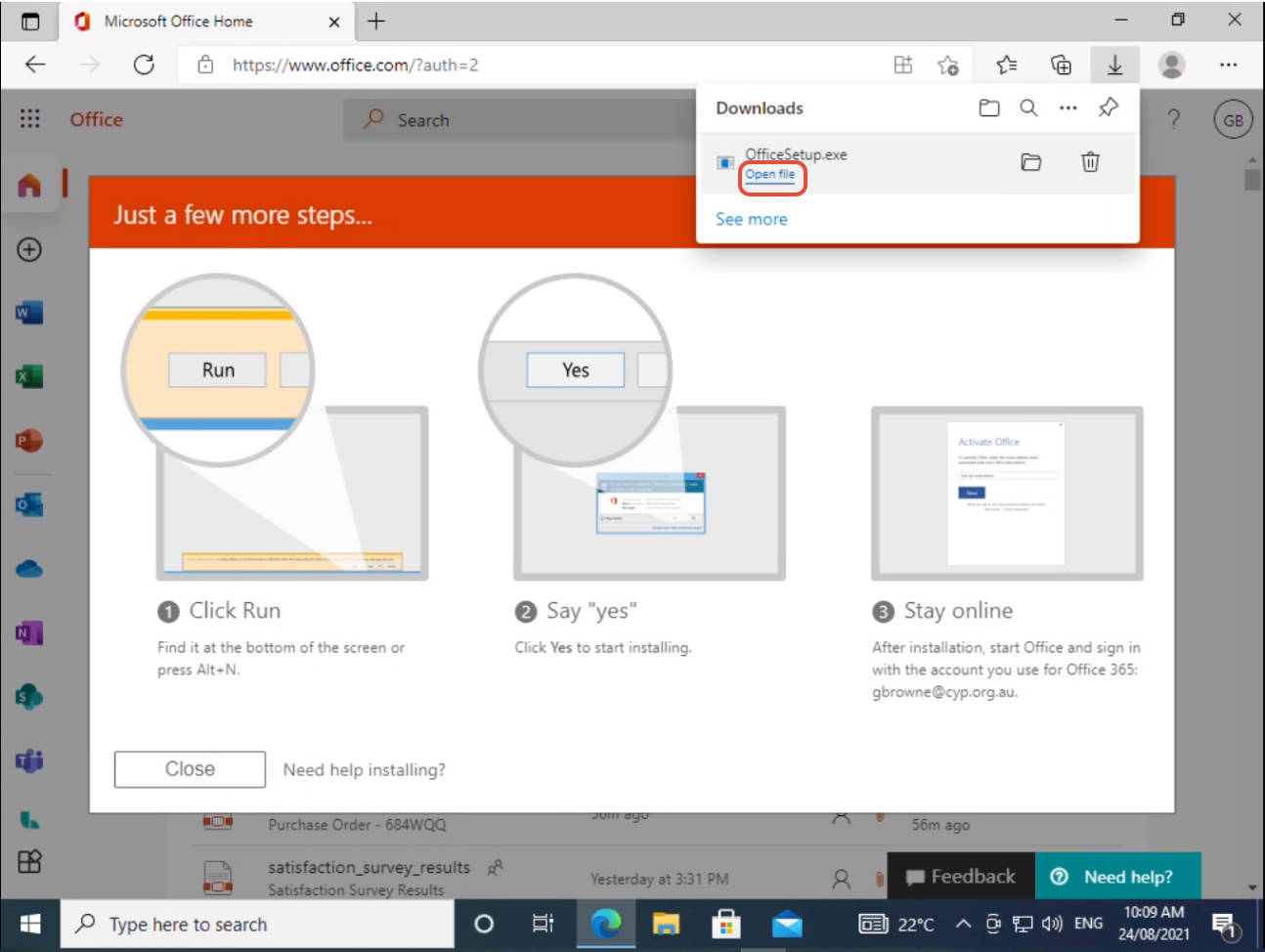Open SharePoint from the sidebar
1265x952 pixels.
pyautogui.click(x=29, y=697)
